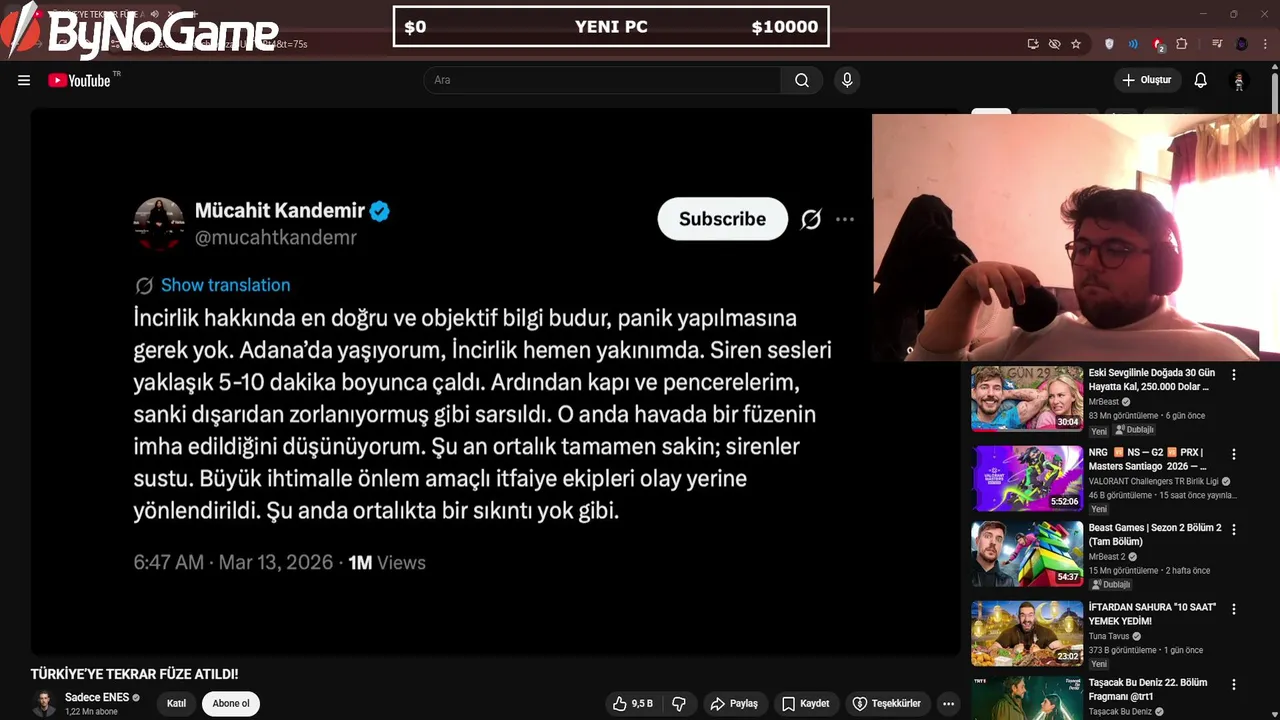Open Chrome profile avatar
Viewport: 1280px width, 720px height.
(x=1242, y=44)
